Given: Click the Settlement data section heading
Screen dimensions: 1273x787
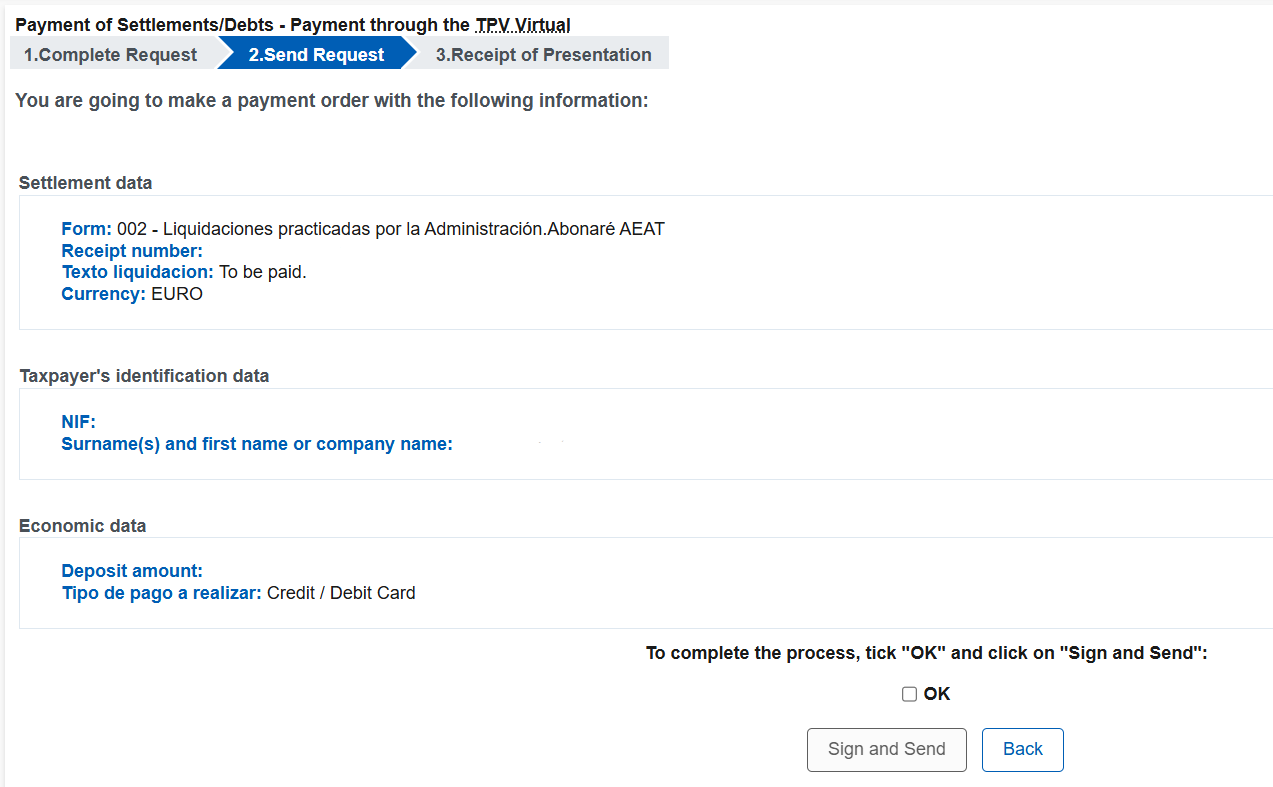Looking at the screenshot, I should click(85, 182).
